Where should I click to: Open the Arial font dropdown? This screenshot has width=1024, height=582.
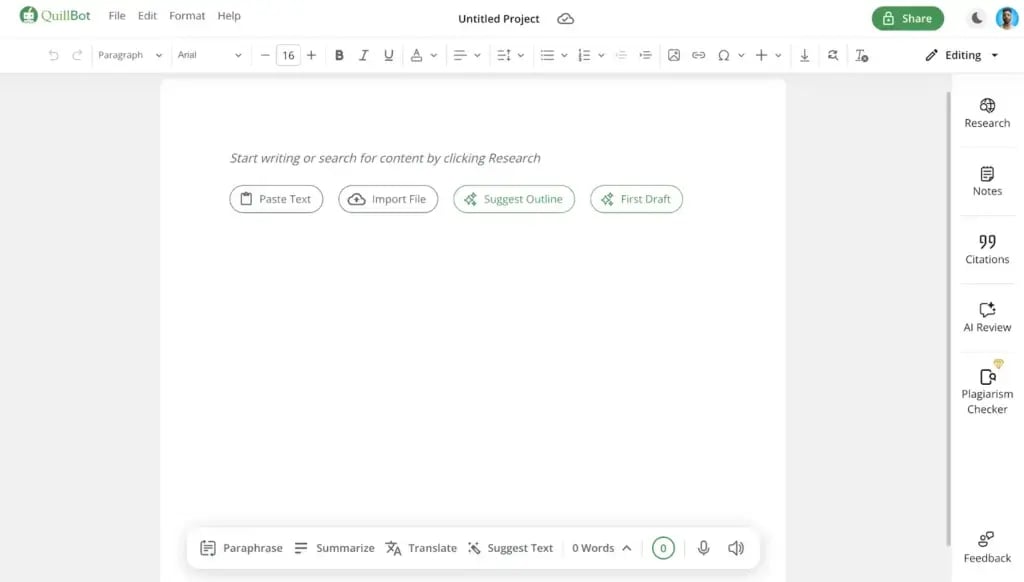click(209, 56)
